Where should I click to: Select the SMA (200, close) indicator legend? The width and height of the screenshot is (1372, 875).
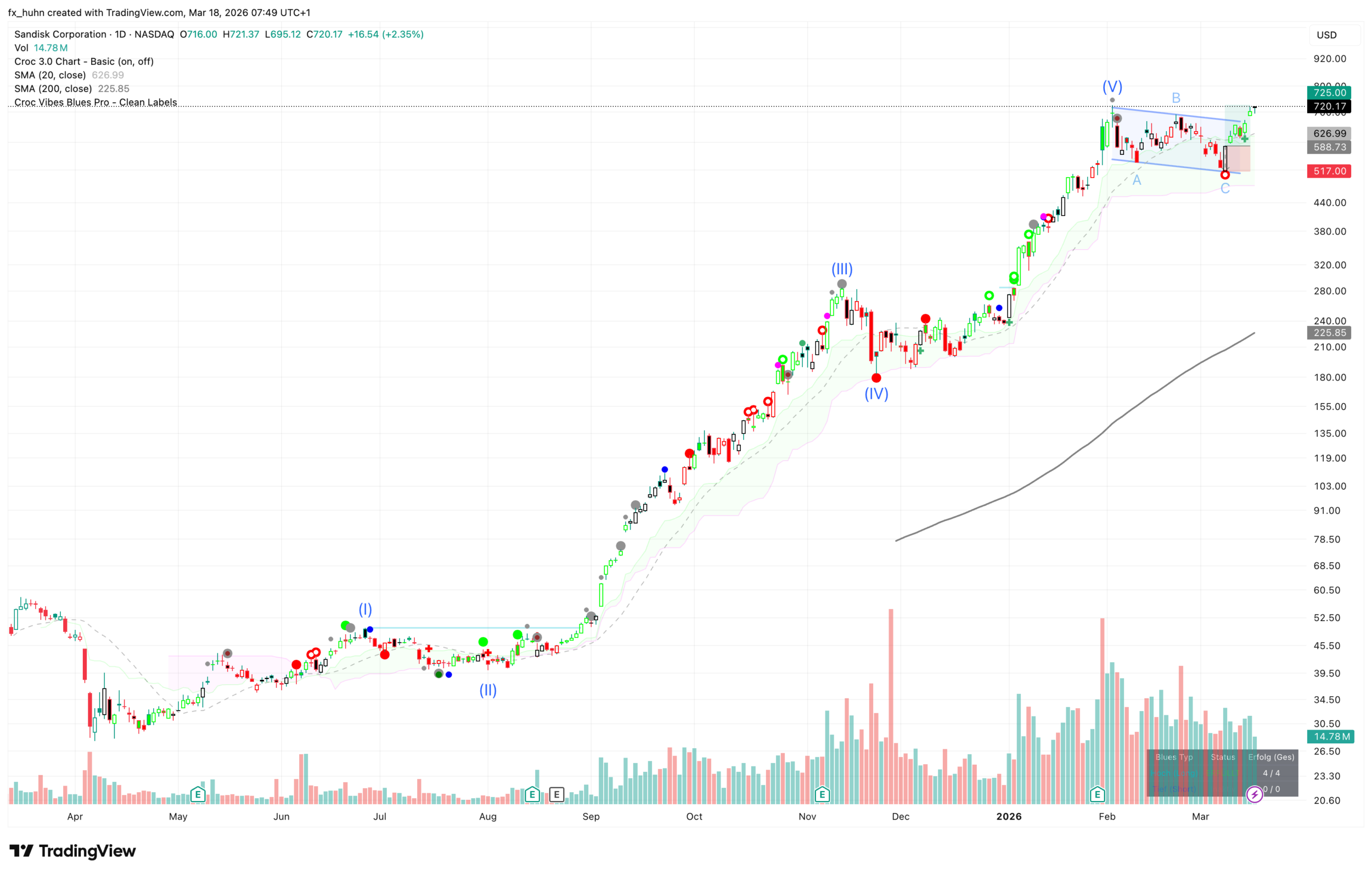(x=53, y=89)
